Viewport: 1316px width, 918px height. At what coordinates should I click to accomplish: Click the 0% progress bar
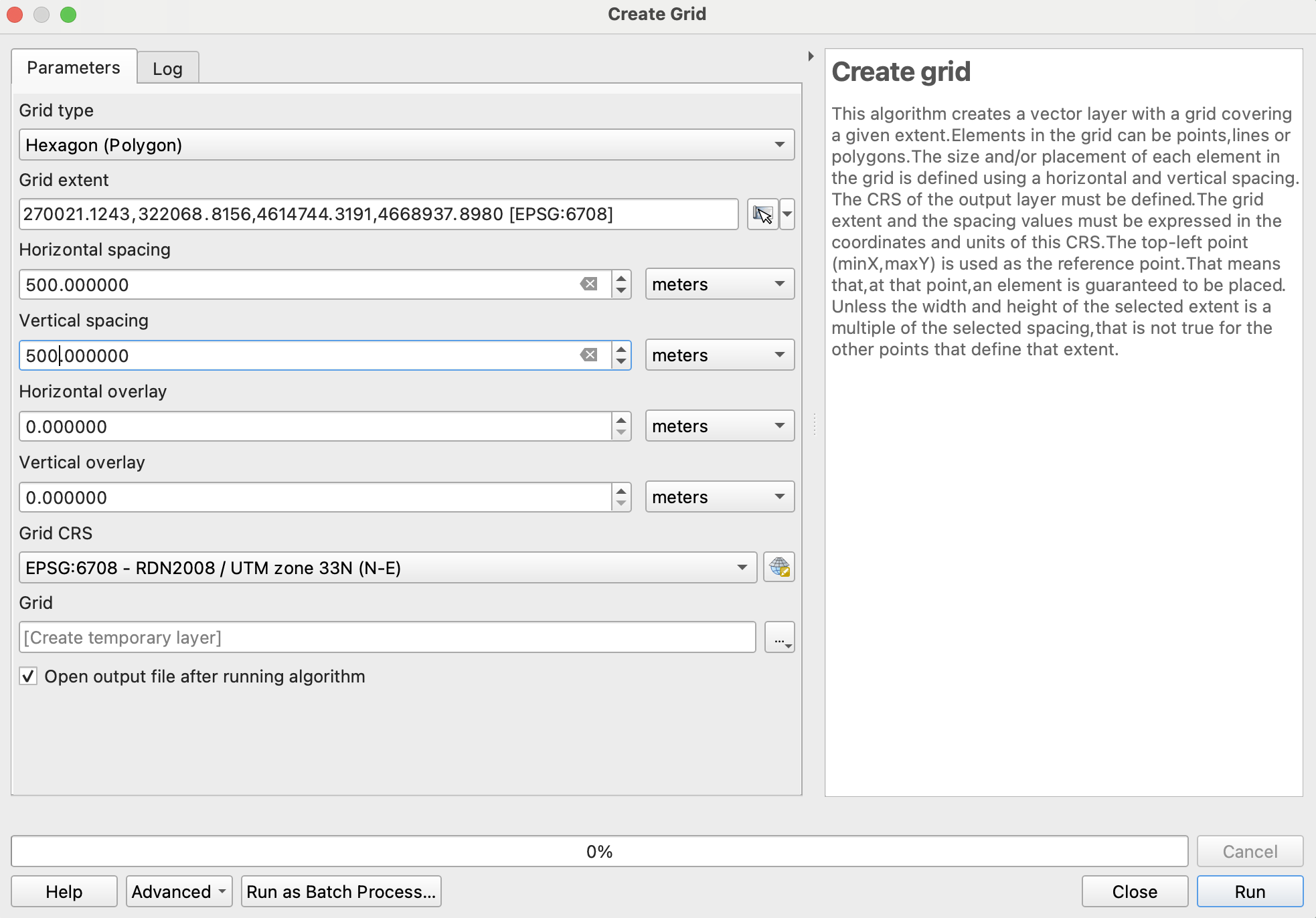coord(599,852)
